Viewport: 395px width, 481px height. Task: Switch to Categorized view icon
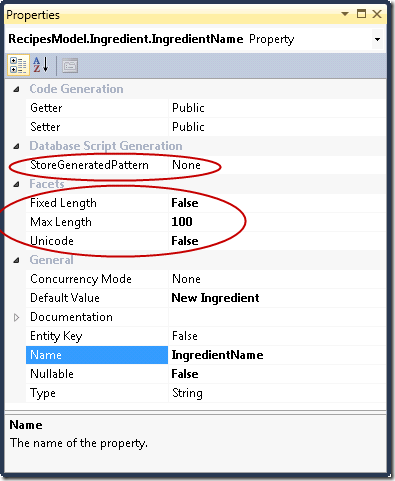coord(18,65)
